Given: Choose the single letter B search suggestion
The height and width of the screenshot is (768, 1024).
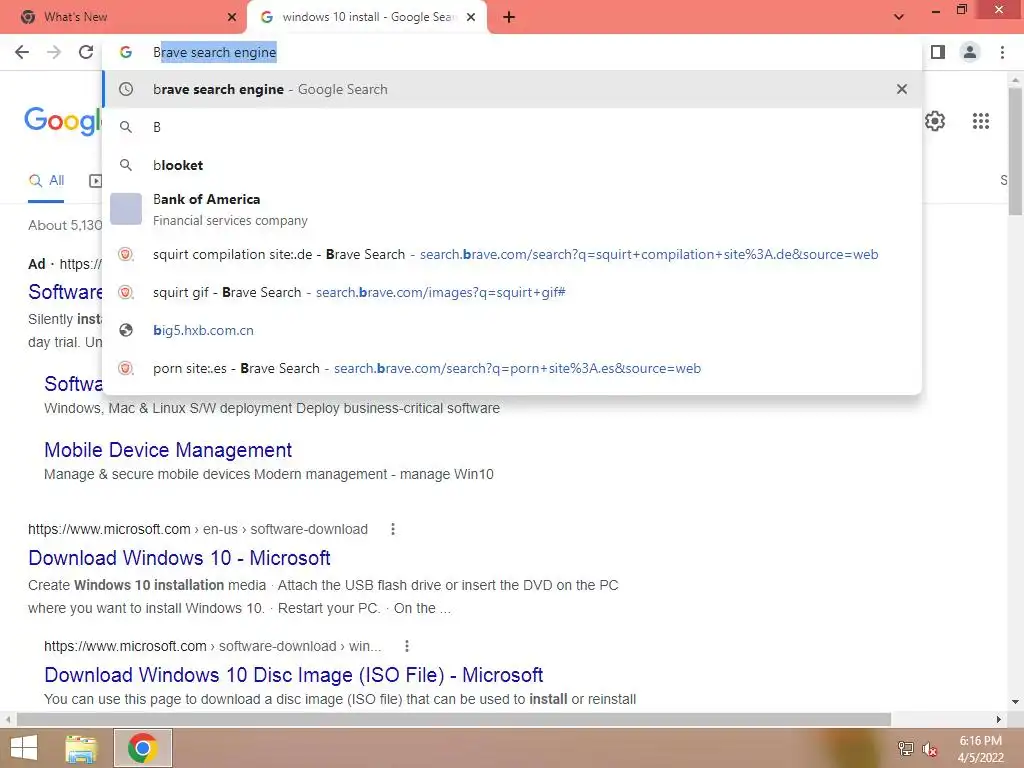Looking at the screenshot, I should pyautogui.click(x=512, y=127).
